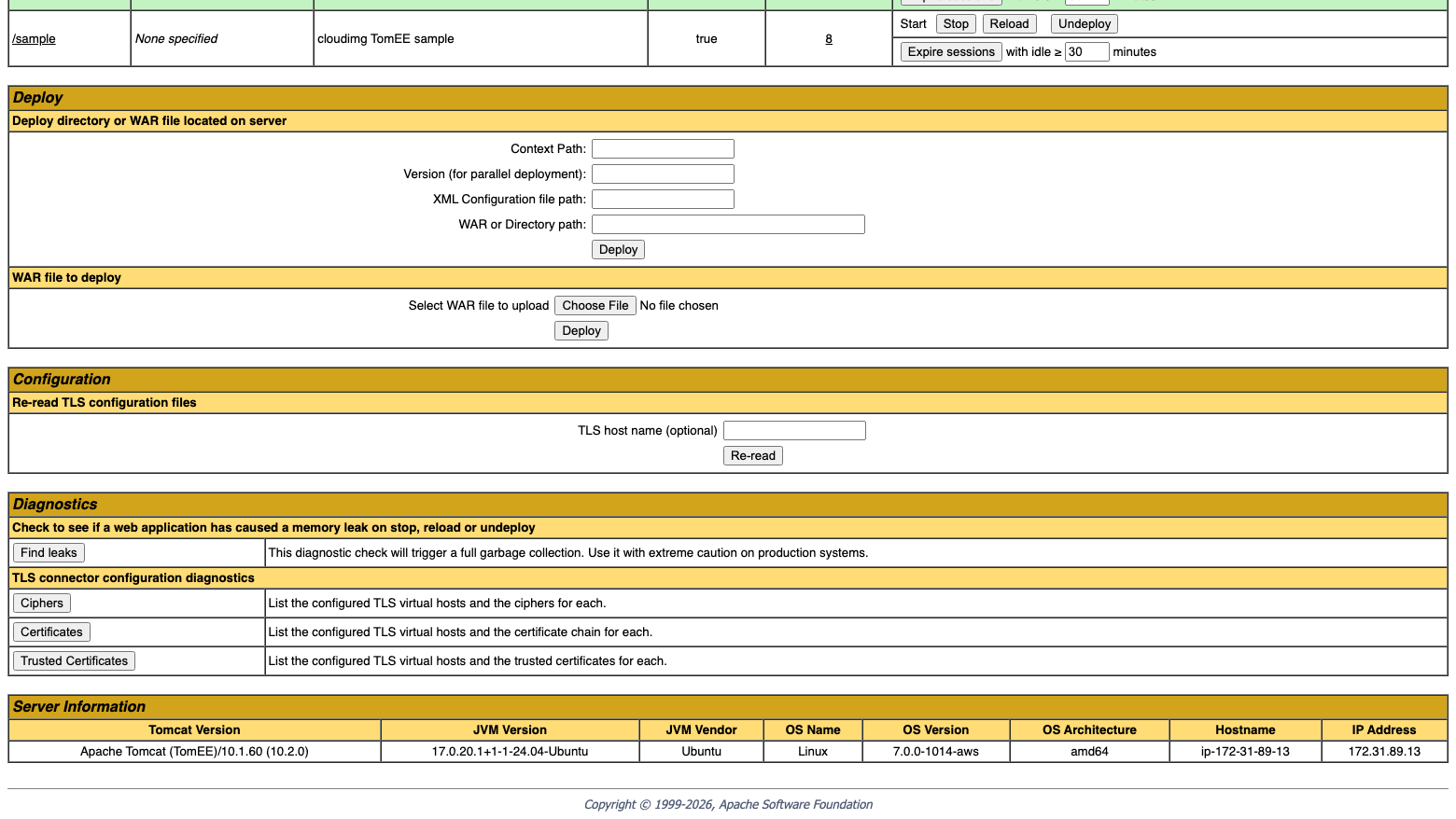Open the /sample application link
The width and height of the screenshot is (1456, 819).
point(34,39)
